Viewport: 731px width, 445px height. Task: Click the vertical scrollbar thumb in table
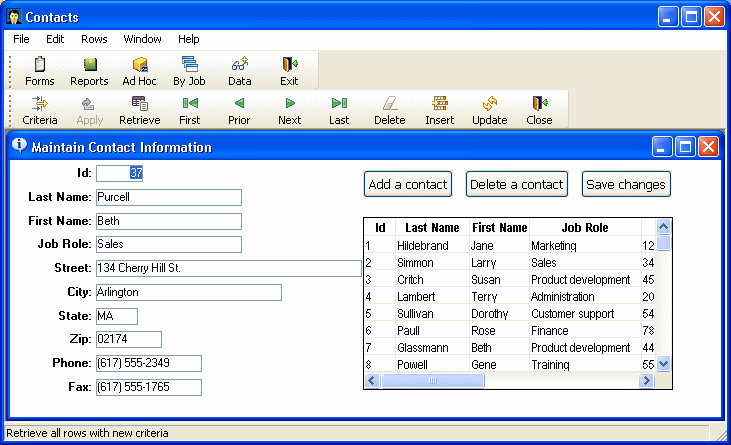pos(663,243)
